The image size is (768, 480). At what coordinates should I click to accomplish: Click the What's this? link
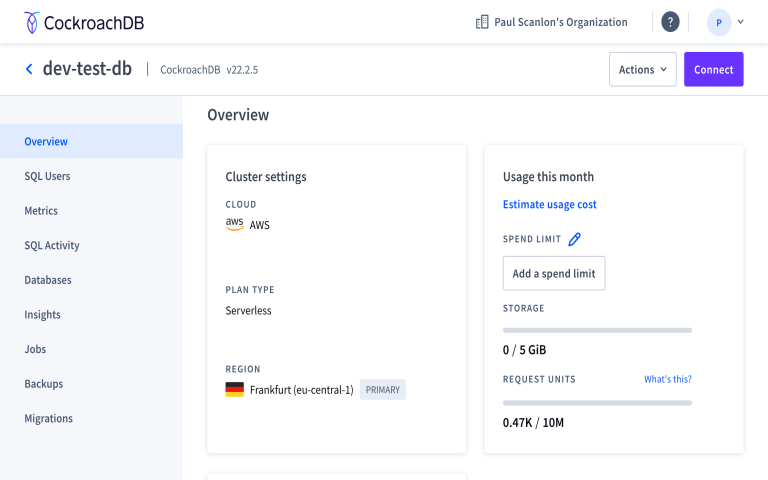pyautogui.click(x=668, y=379)
